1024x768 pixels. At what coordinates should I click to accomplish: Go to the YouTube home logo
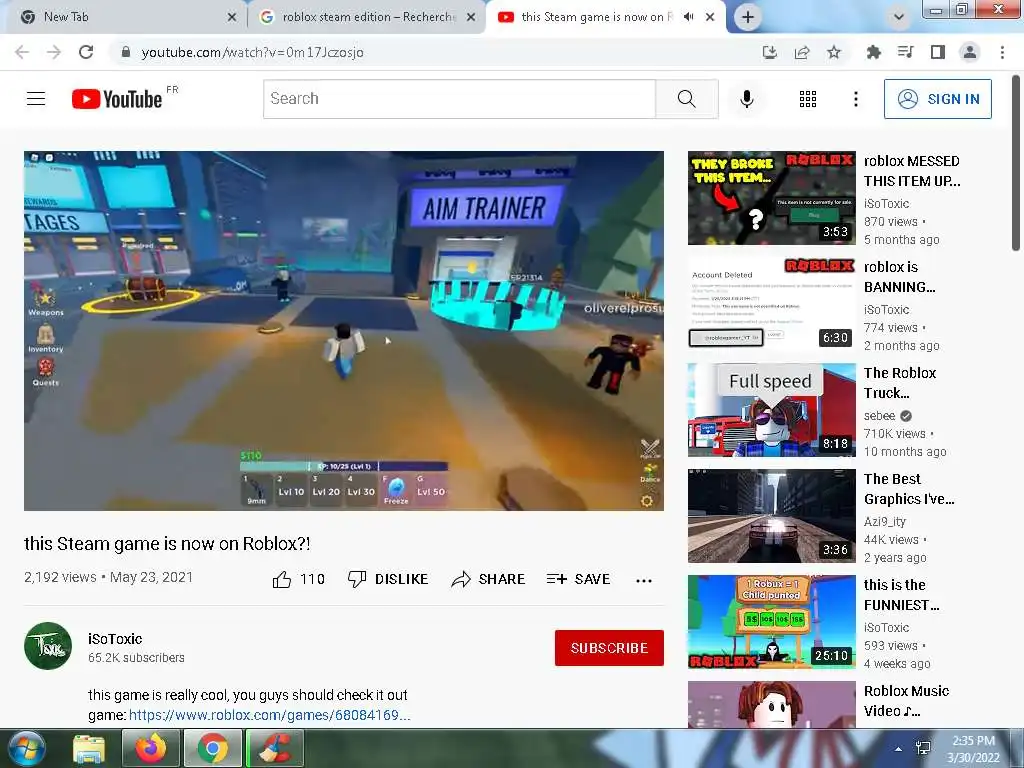click(x=118, y=99)
